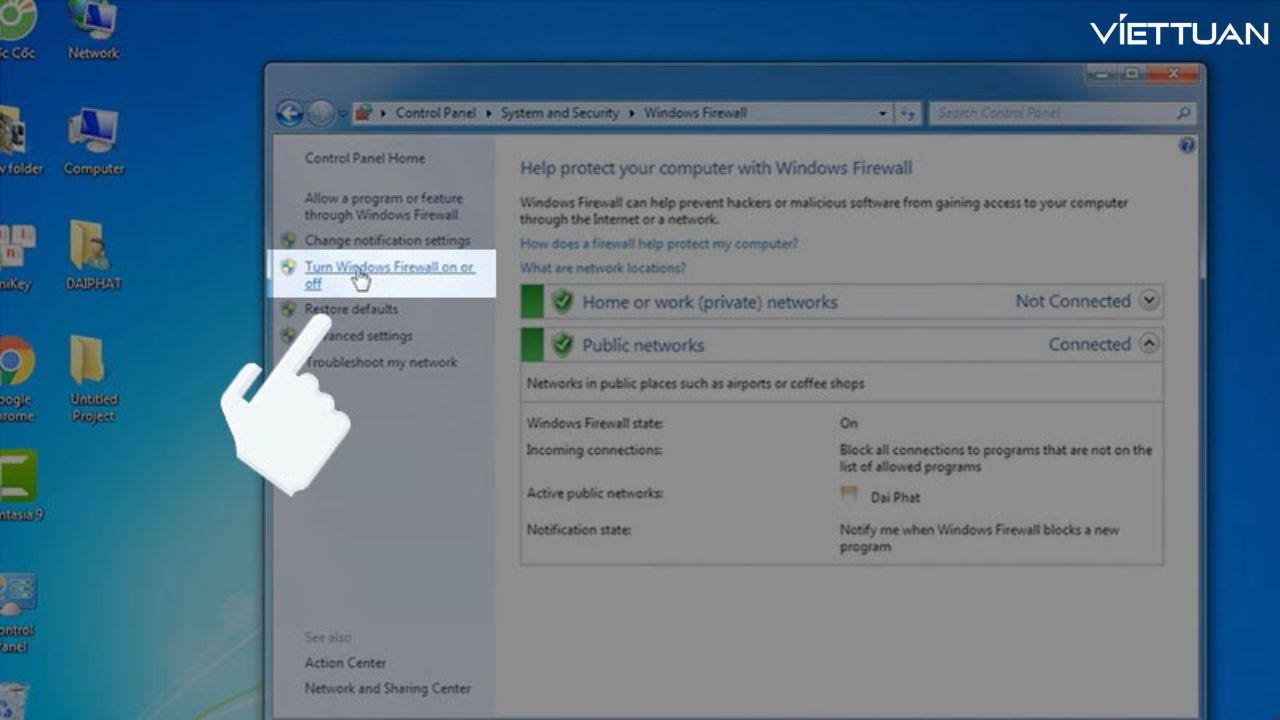Click Control Panel breadcrumb item
Image resolution: width=1280 pixels, height=720 pixels.
pyautogui.click(x=435, y=113)
